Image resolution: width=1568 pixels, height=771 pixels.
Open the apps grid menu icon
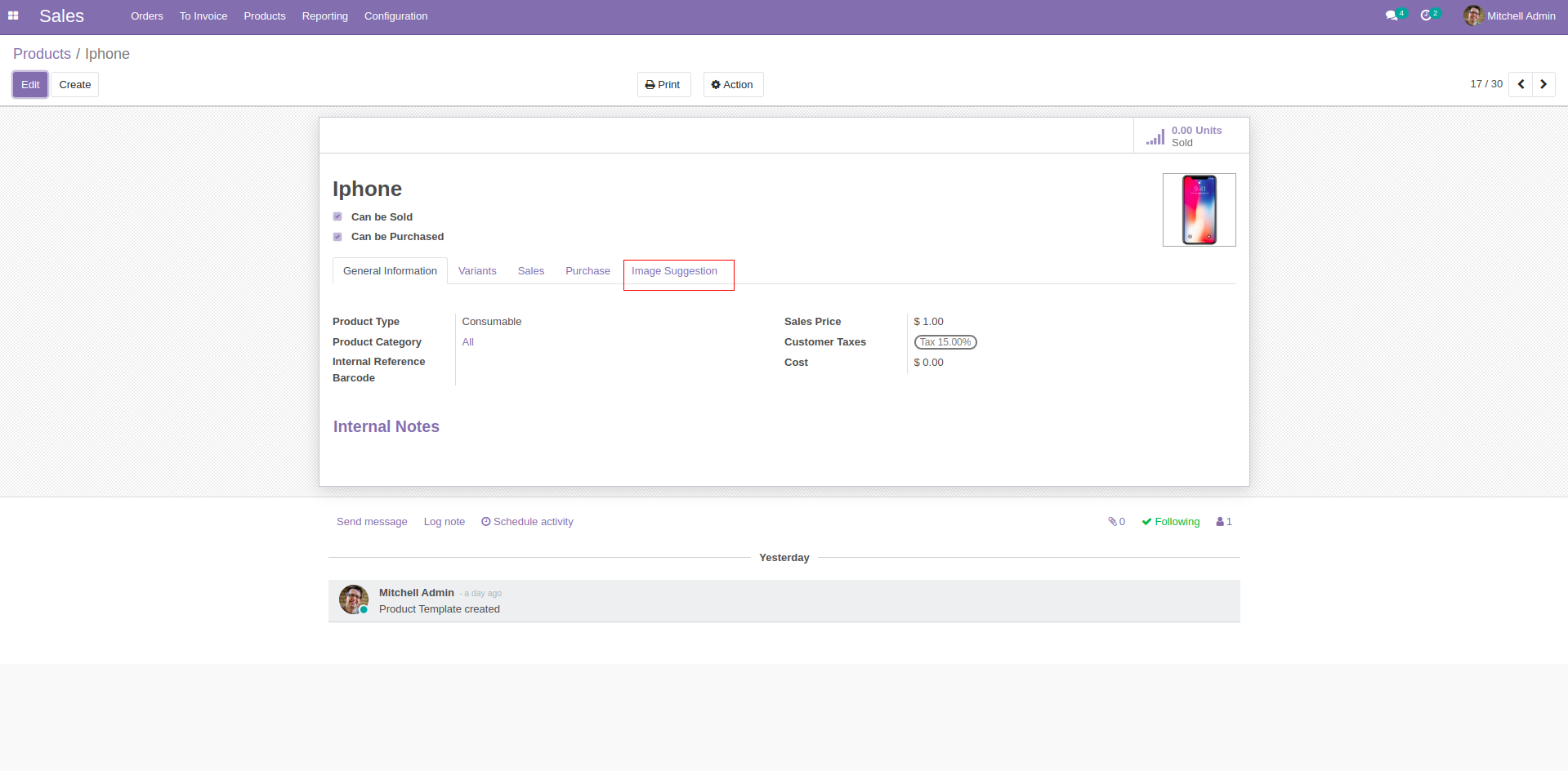tap(13, 16)
